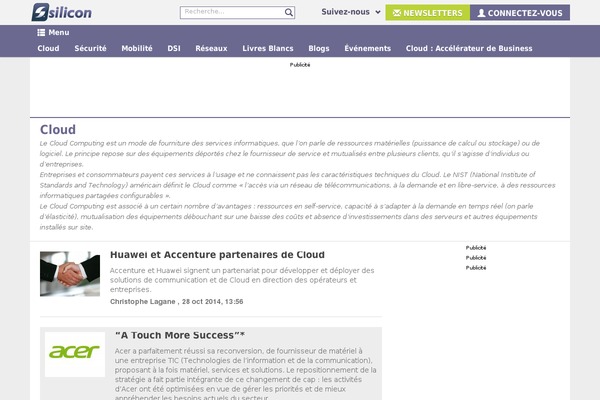Click the CONNECTEZ-VOUS button

(520, 13)
